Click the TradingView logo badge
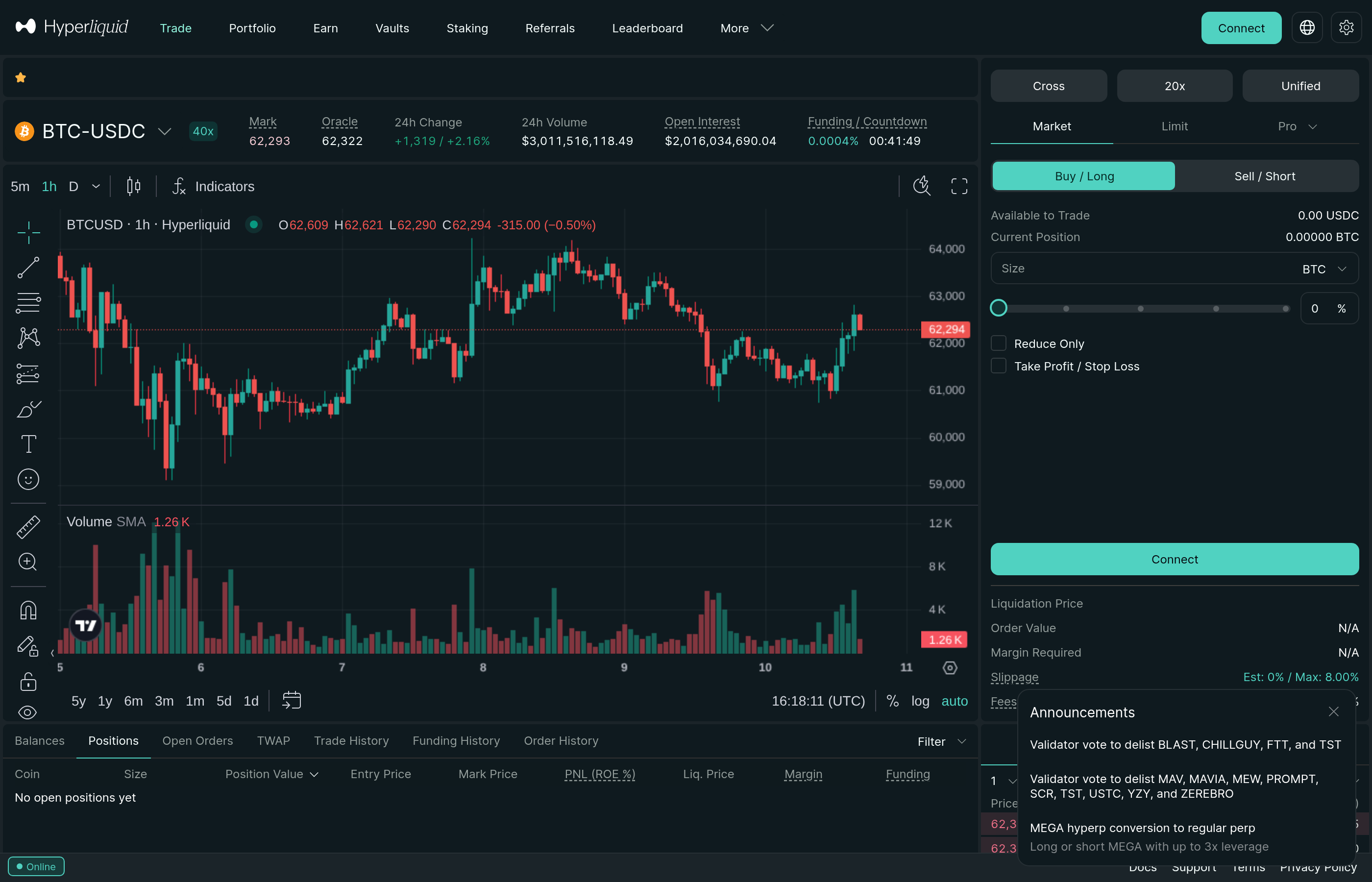This screenshot has height=882, width=1372. pos(86,625)
